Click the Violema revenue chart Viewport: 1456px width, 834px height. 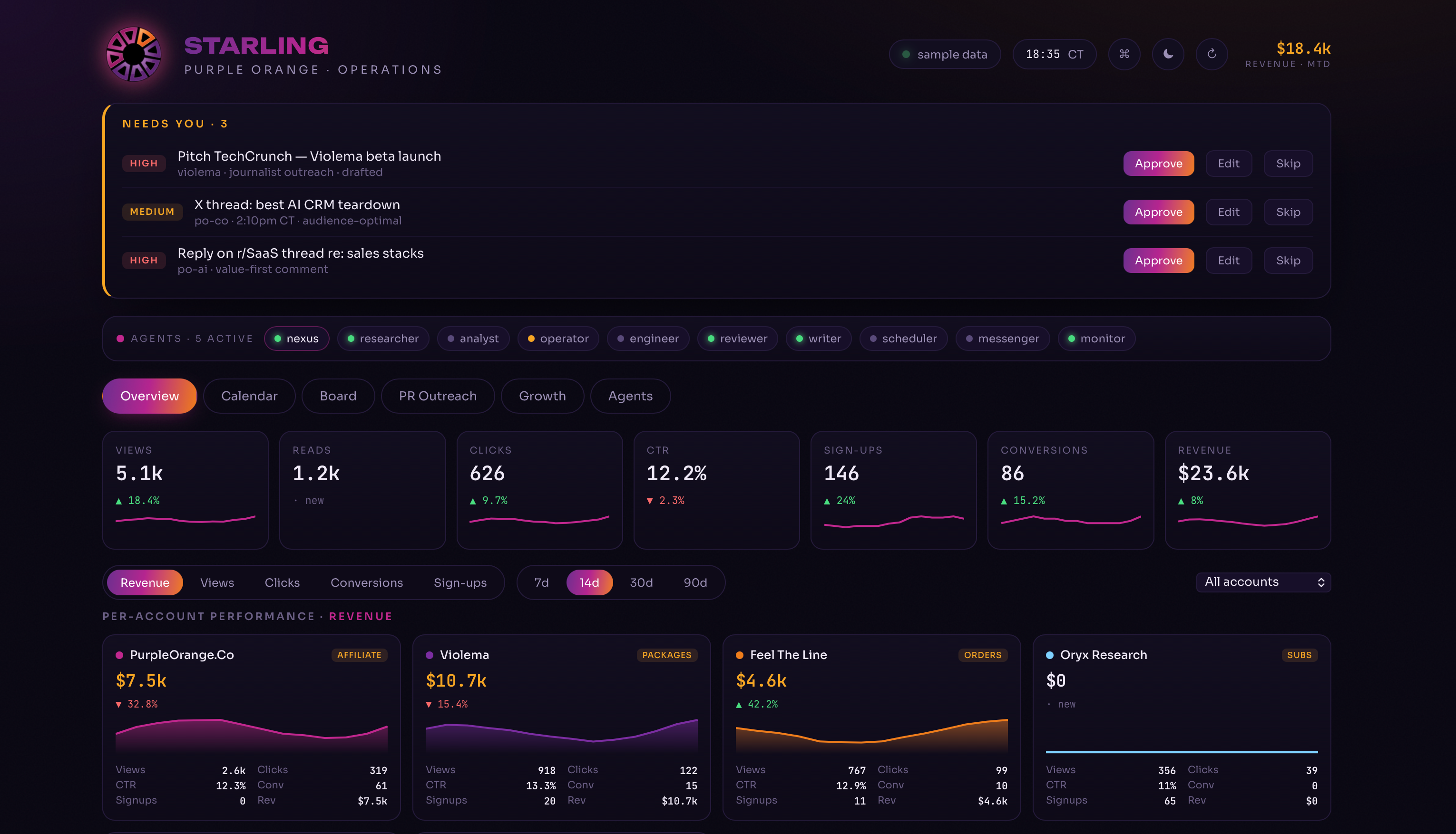pyautogui.click(x=562, y=736)
